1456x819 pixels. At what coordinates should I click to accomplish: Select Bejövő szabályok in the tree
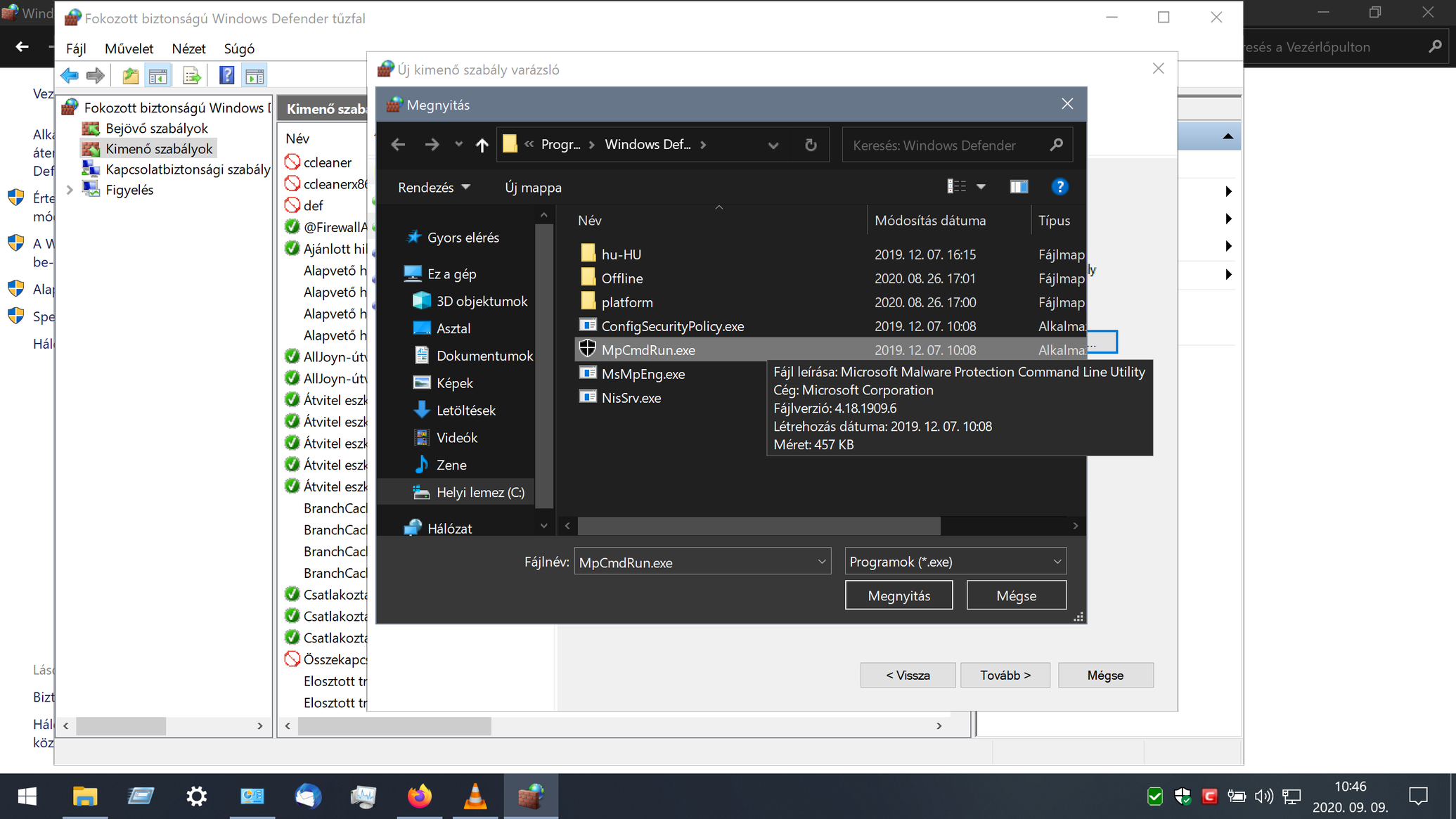point(157,129)
